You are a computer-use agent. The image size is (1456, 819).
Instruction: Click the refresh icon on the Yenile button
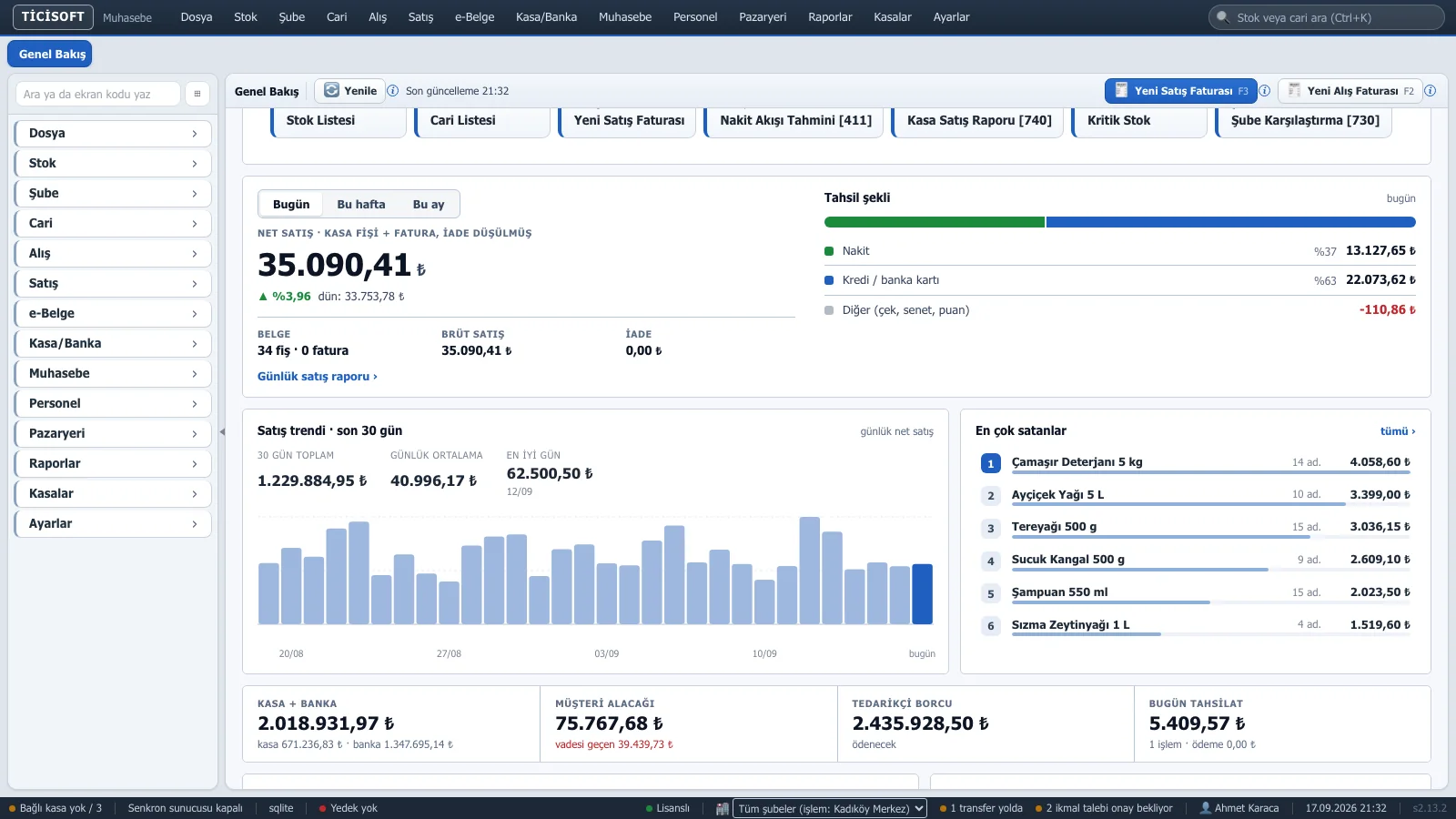tap(331, 90)
